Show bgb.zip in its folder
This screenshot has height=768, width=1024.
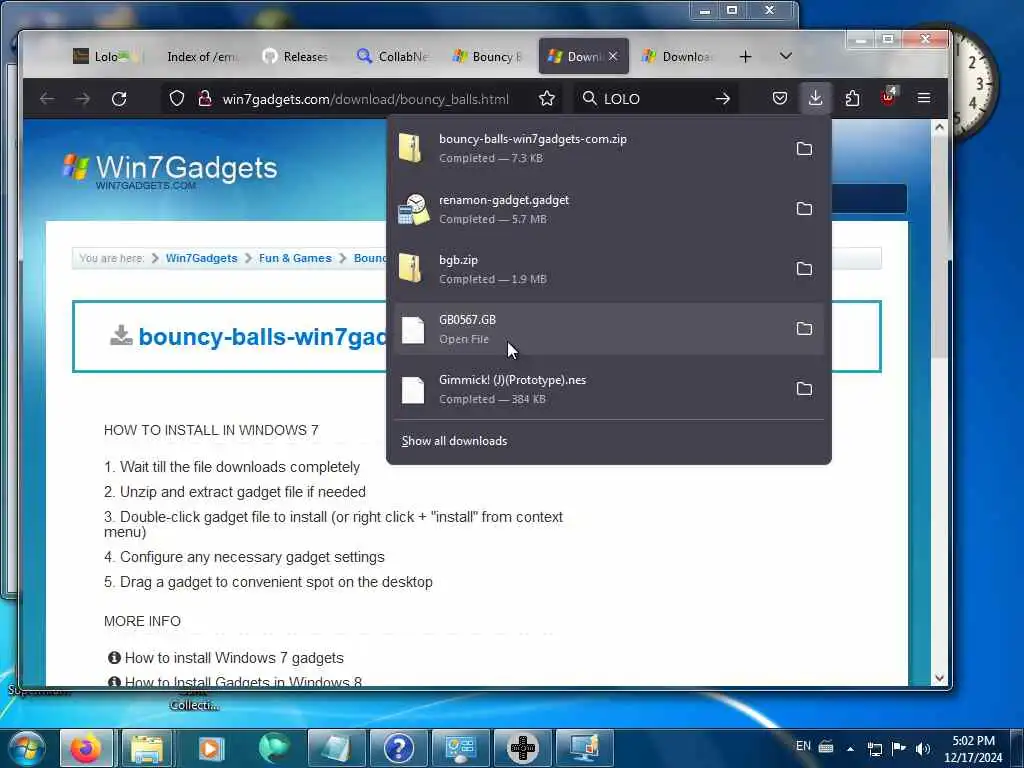point(804,269)
